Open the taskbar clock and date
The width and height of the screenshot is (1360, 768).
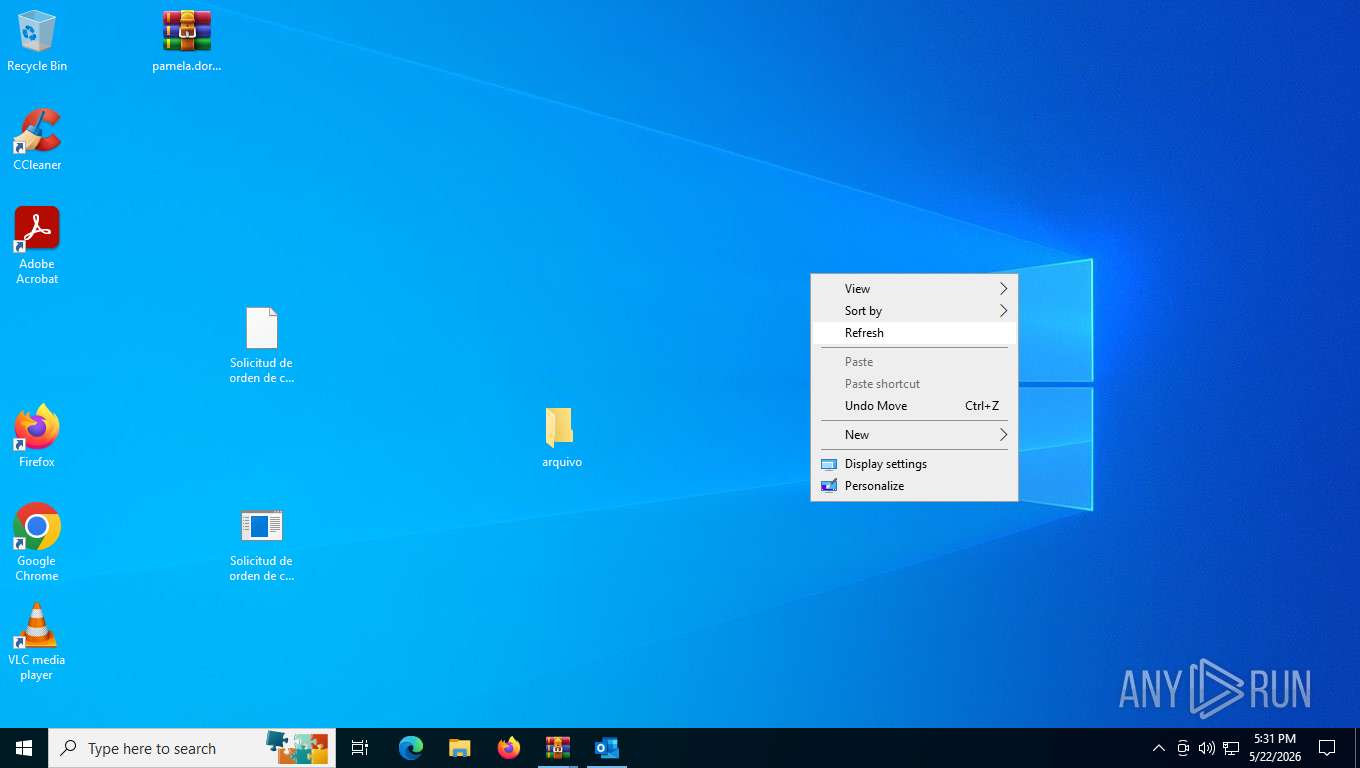(x=1275, y=748)
